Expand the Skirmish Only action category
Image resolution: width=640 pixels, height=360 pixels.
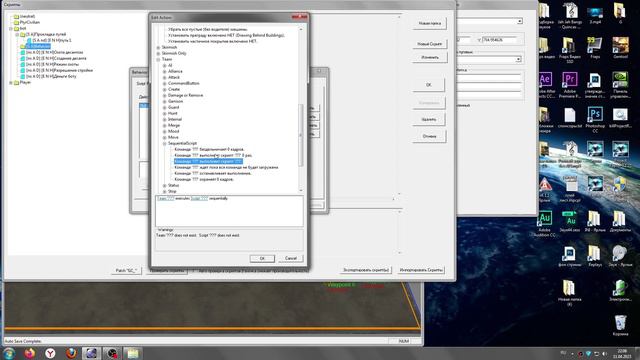coord(158,53)
